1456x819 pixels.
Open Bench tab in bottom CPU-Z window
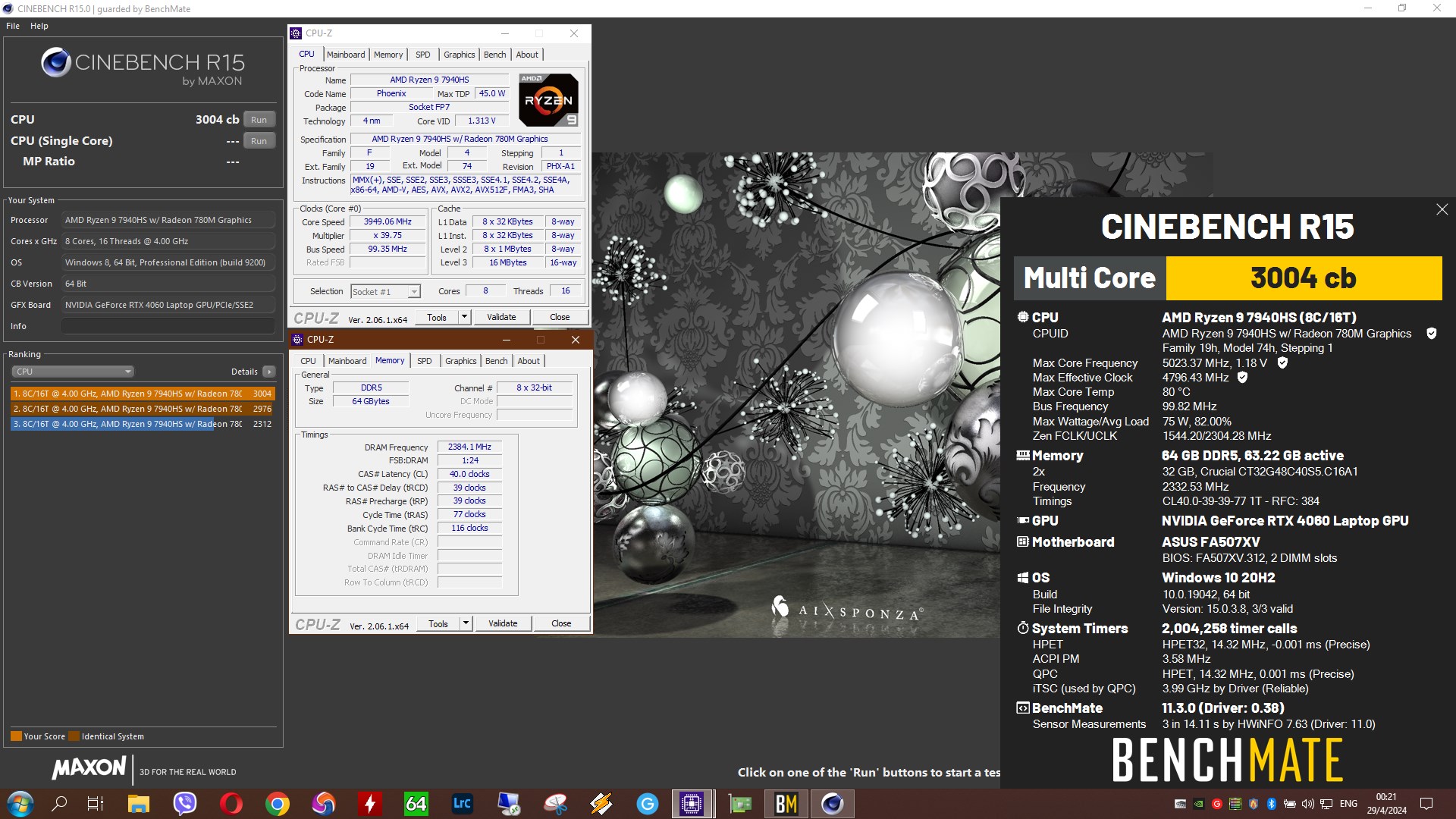click(496, 361)
